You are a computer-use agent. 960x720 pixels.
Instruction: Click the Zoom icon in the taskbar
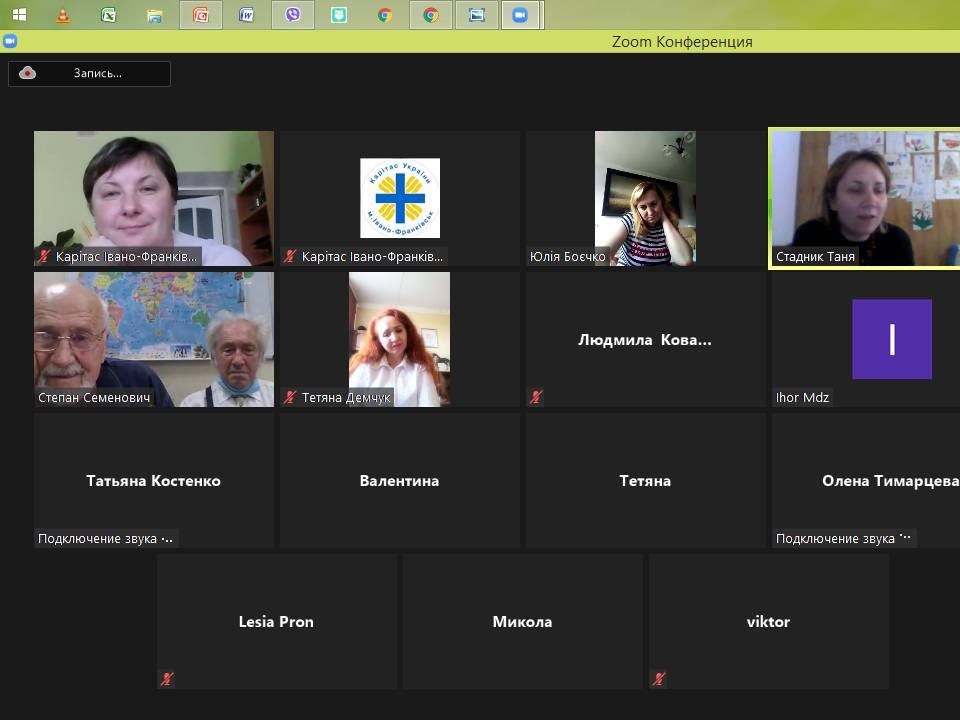click(x=519, y=15)
